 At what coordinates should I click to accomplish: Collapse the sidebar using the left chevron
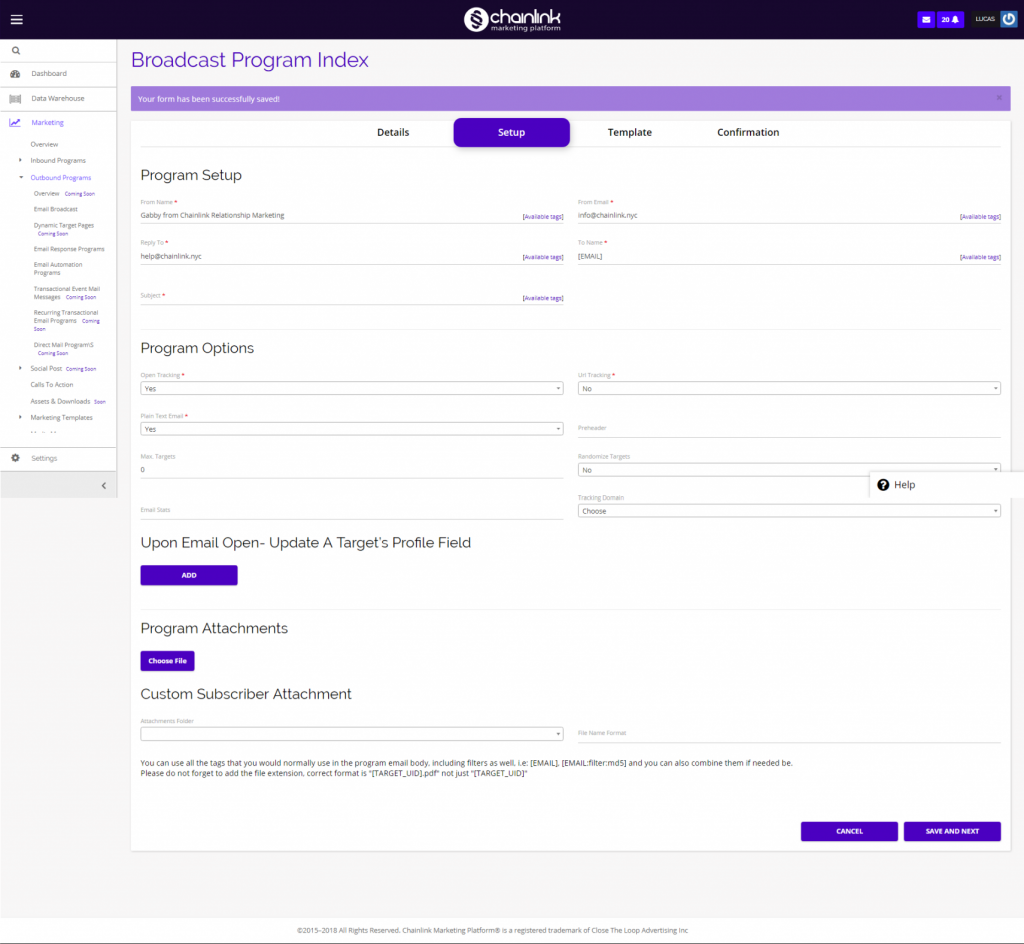[x=103, y=484]
